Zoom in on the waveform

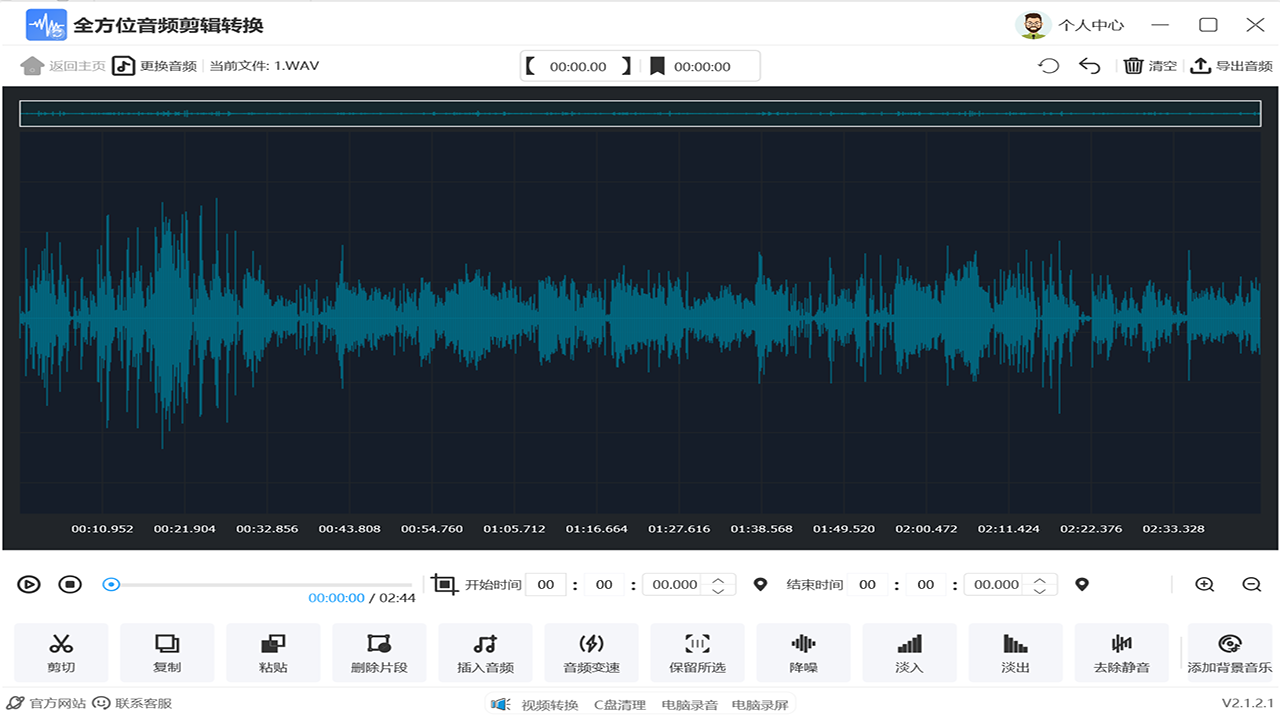(x=1205, y=585)
